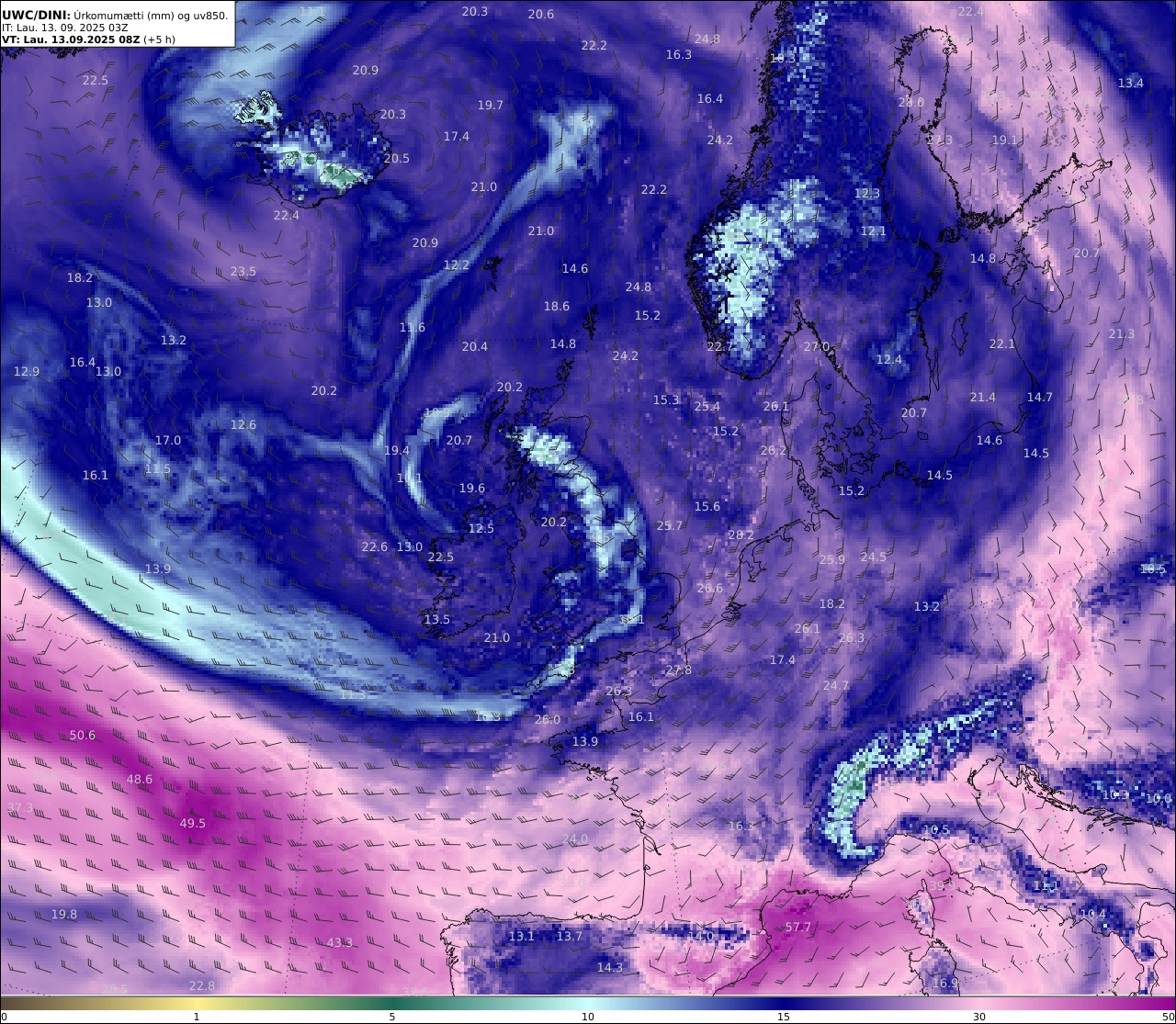Click the map value '11.6'
Screen dimensions: 1176x1024
point(413,328)
